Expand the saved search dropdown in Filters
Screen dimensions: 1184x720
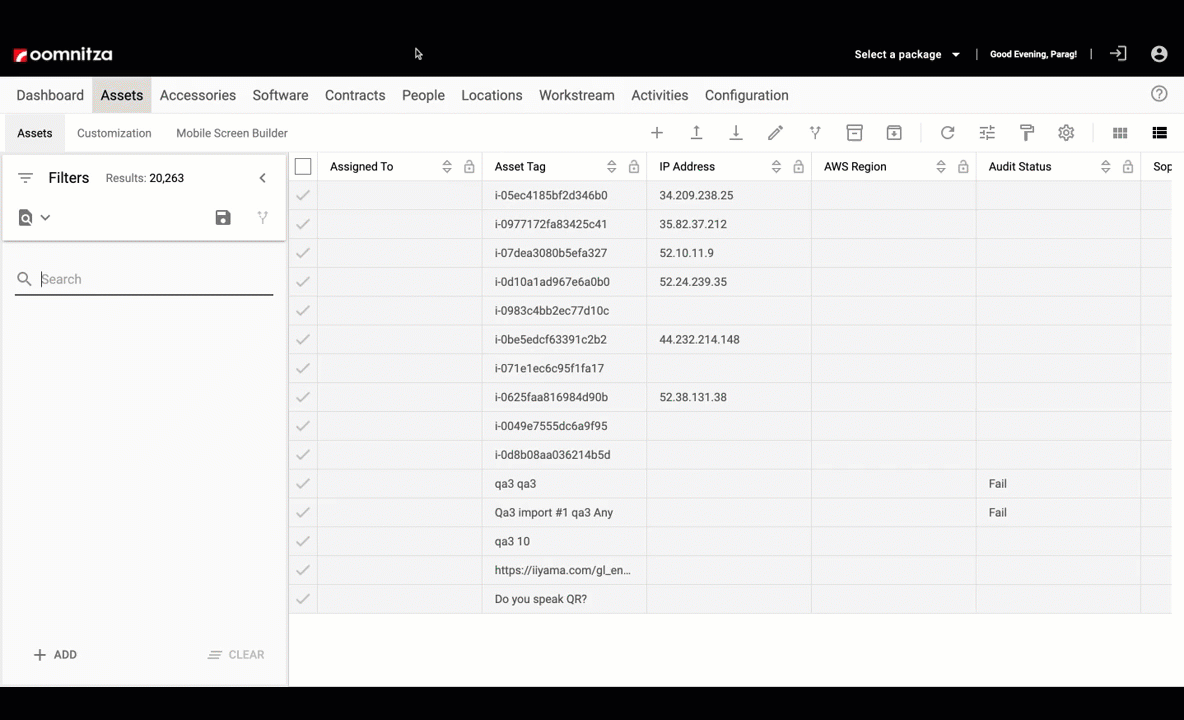(x=34, y=218)
